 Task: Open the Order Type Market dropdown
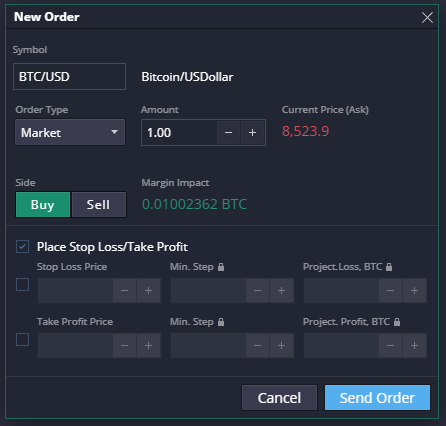[70, 132]
